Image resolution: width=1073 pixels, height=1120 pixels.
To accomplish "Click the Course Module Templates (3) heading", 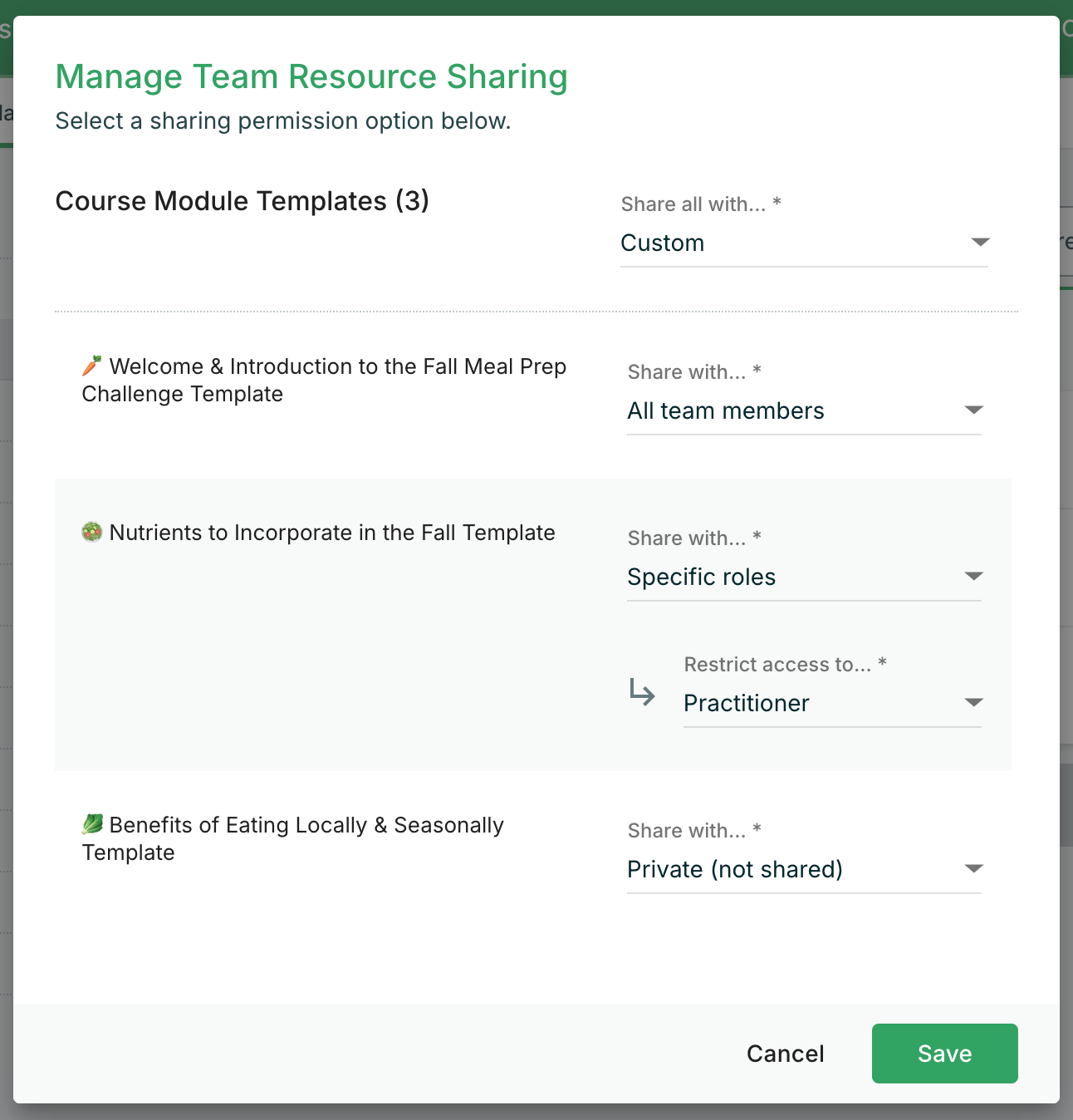I will pyautogui.click(x=242, y=201).
